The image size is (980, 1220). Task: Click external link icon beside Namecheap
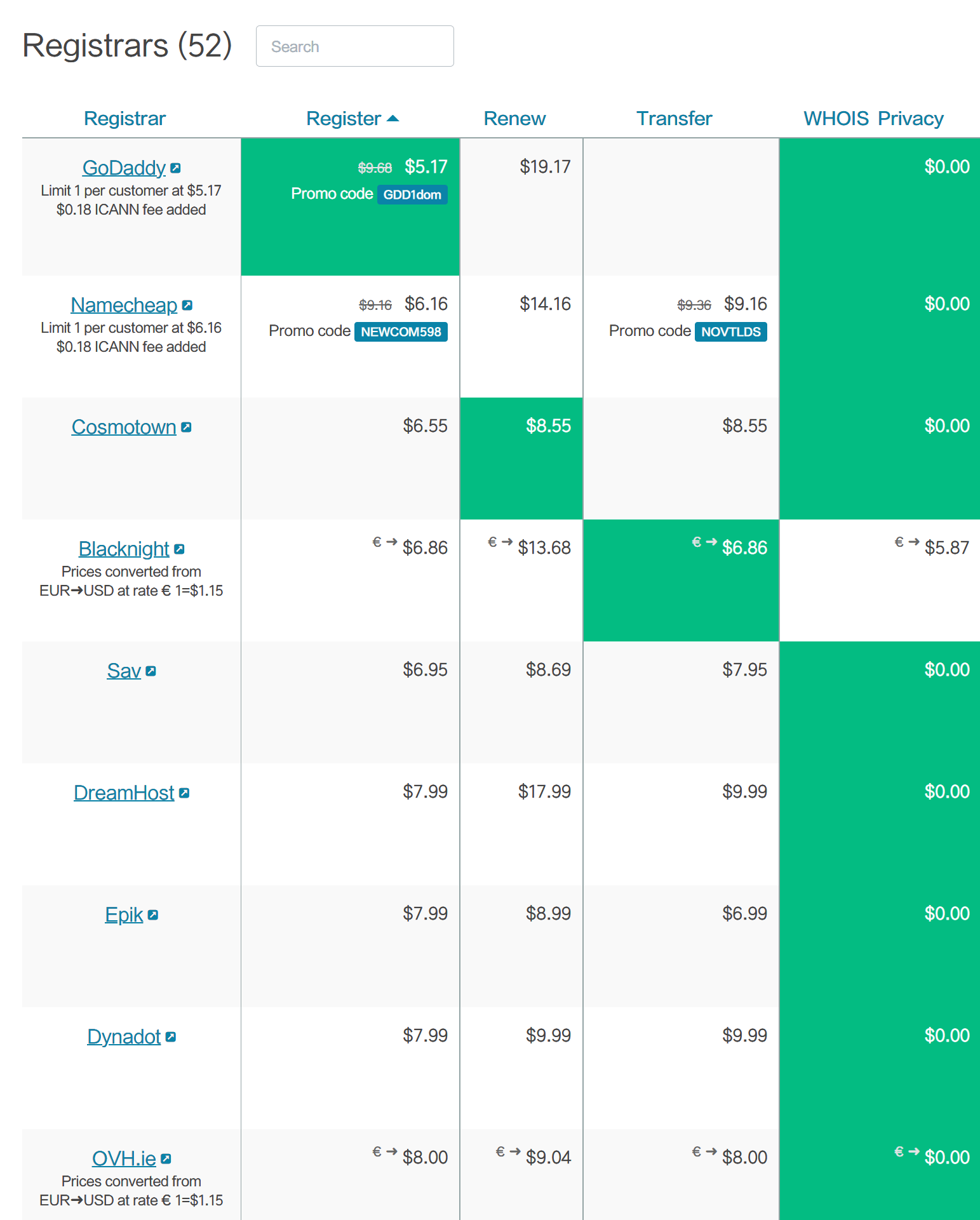(187, 305)
